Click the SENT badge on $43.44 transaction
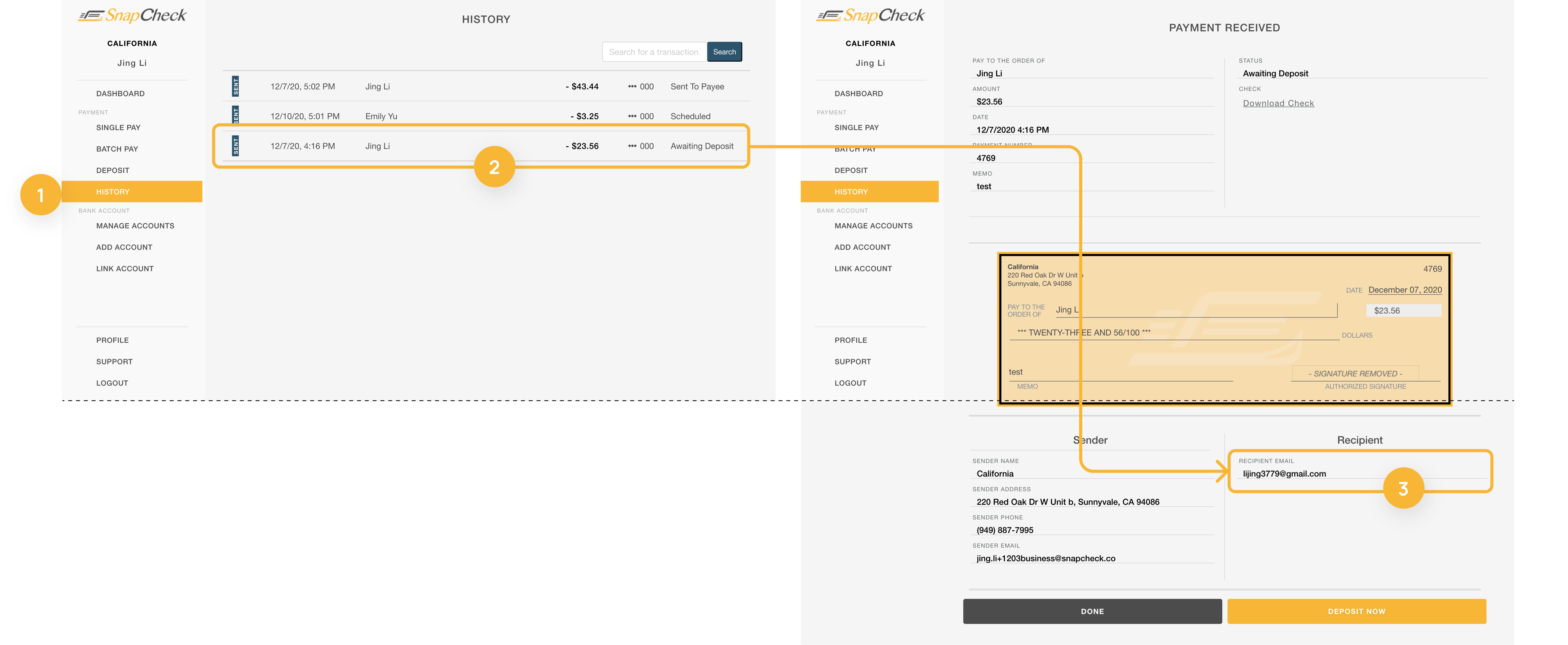The width and height of the screenshot is (1568, 645). (x=235, y=87)
